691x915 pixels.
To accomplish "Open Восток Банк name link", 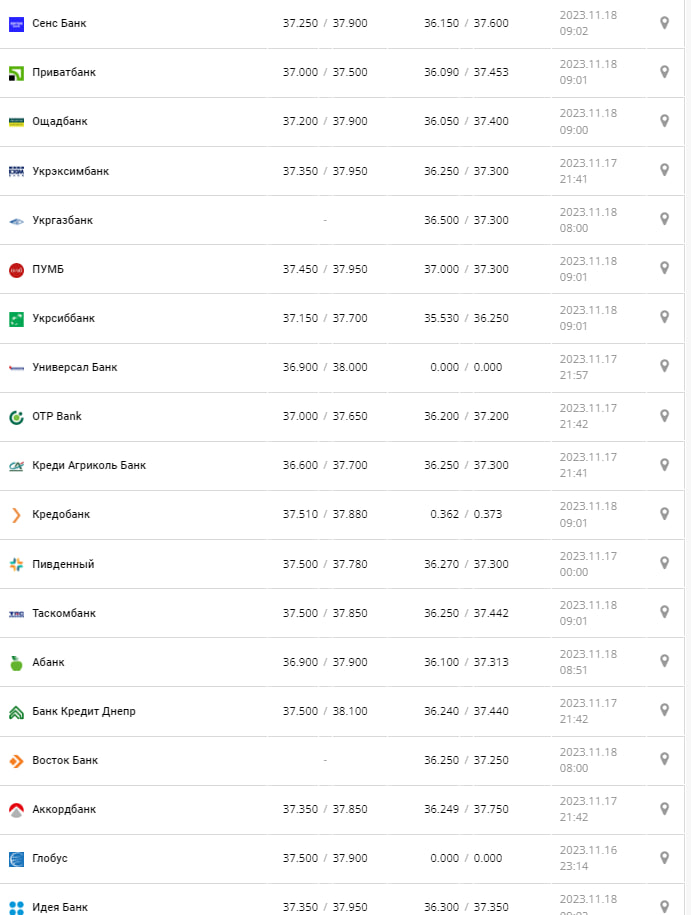I will coord(65,760).
